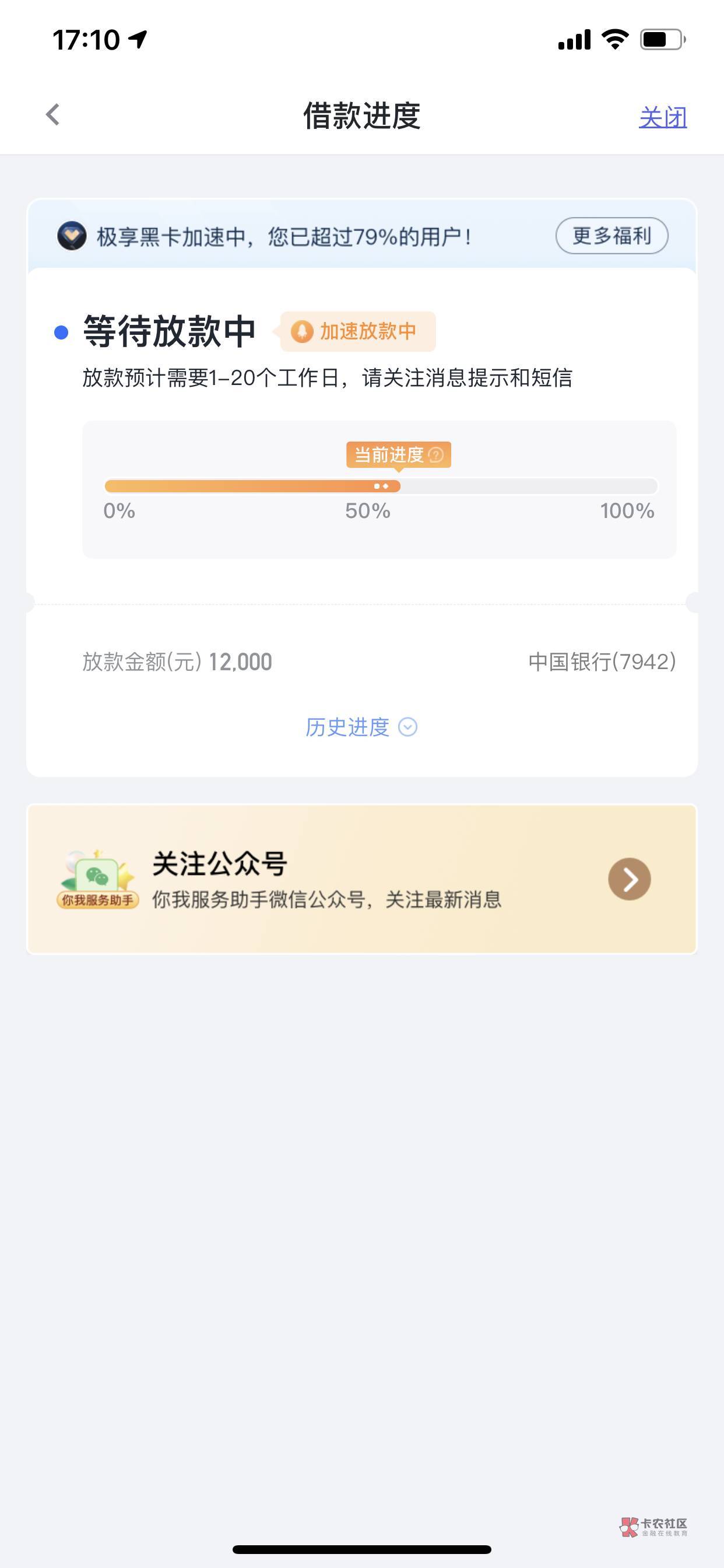Tap the Wi-Fi status icon
This screenshot has width=724, height=1568.
614,40
